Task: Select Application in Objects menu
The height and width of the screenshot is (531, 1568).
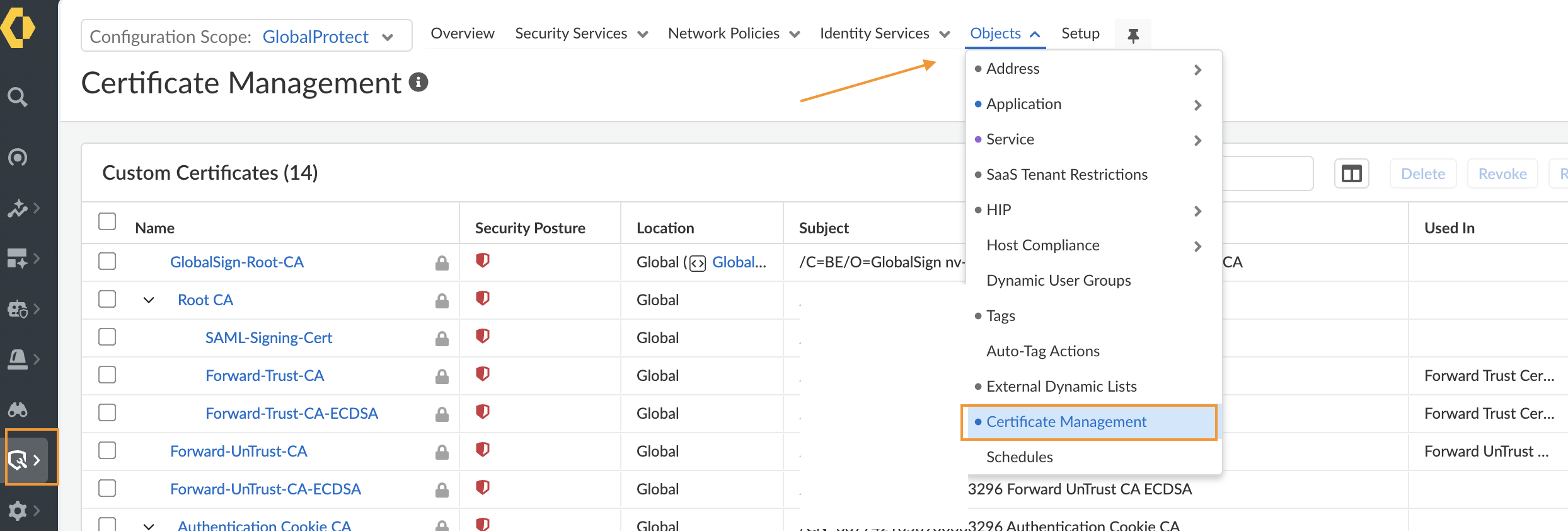Action: click(x=1093, y=104)
